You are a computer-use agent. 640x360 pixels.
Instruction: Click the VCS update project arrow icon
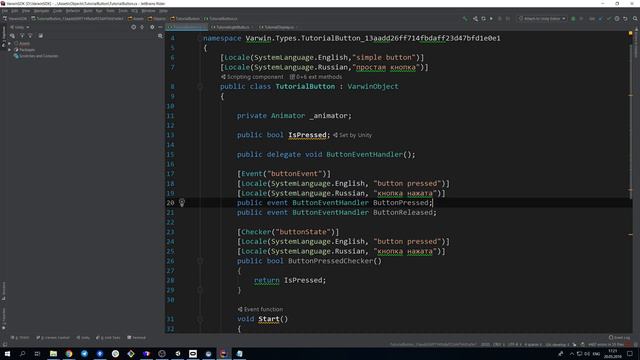600,19
